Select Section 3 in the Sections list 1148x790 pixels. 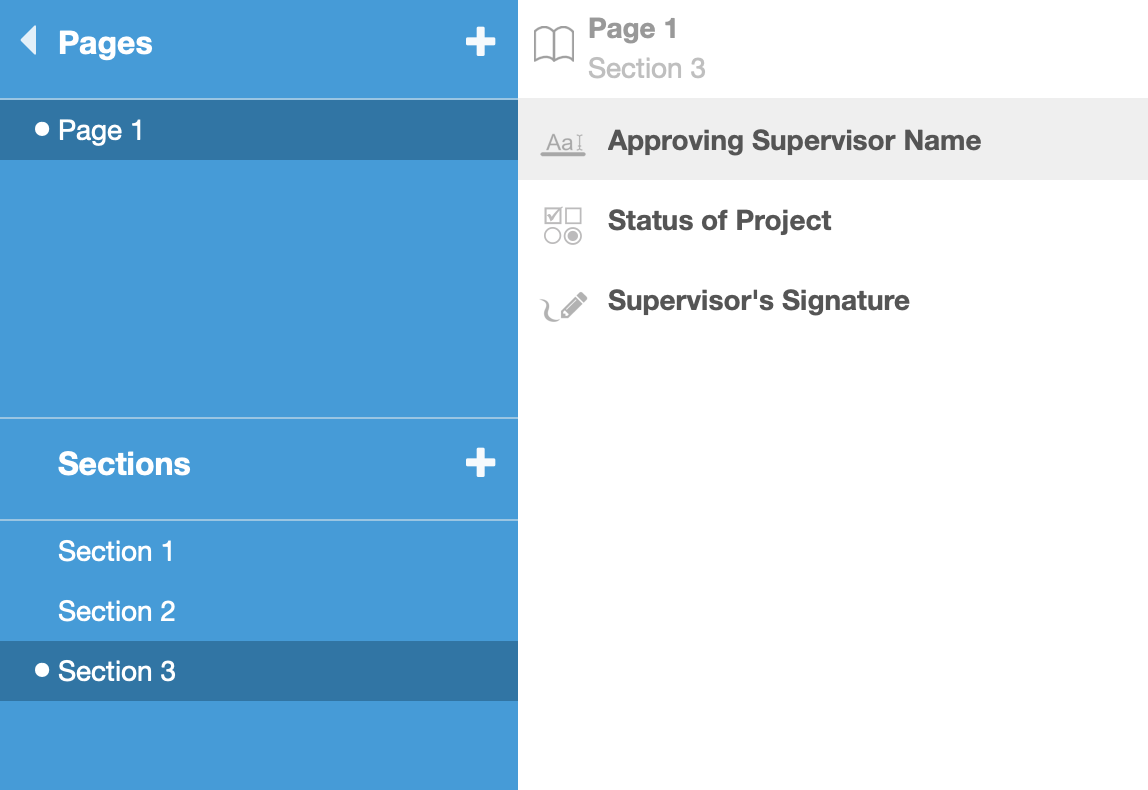(x=117, y=672)
